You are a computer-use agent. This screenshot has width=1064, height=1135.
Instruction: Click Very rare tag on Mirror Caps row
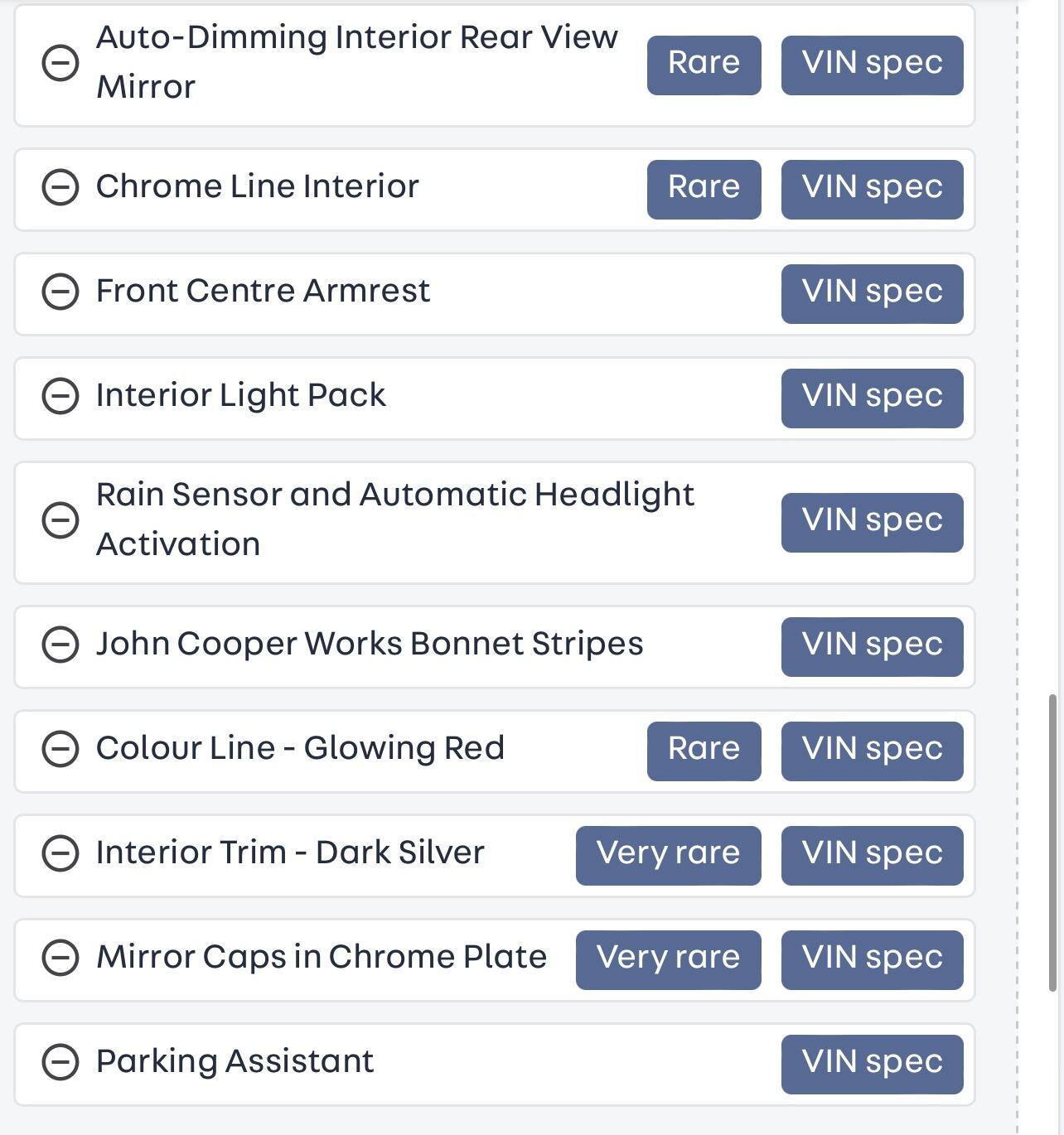pos(668,959)
